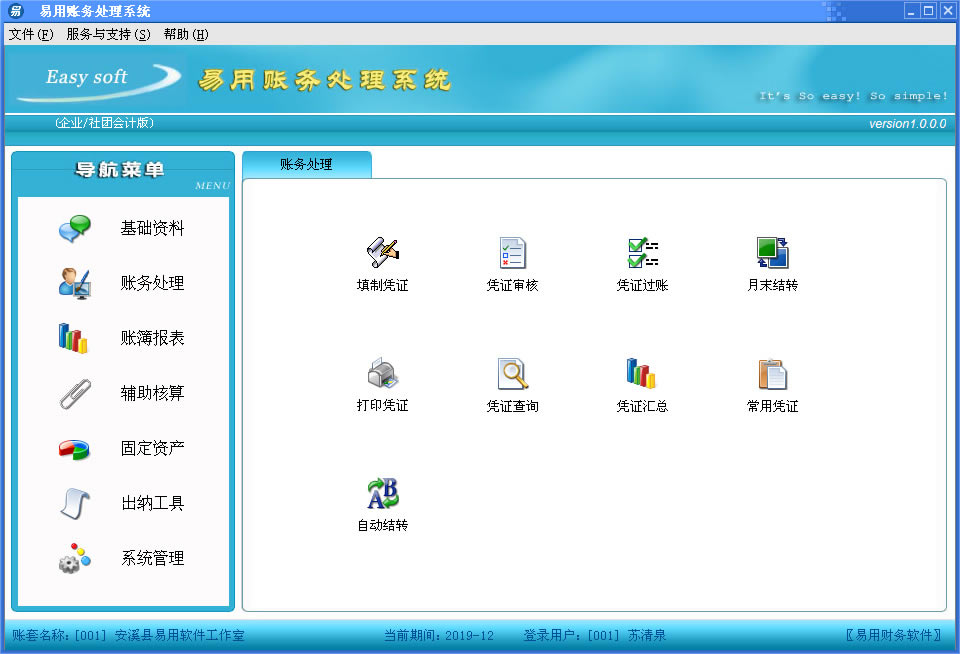Select 辅助核算 label in navigation menu
Viewport: 960px width, 654px height.
[152, 393]
